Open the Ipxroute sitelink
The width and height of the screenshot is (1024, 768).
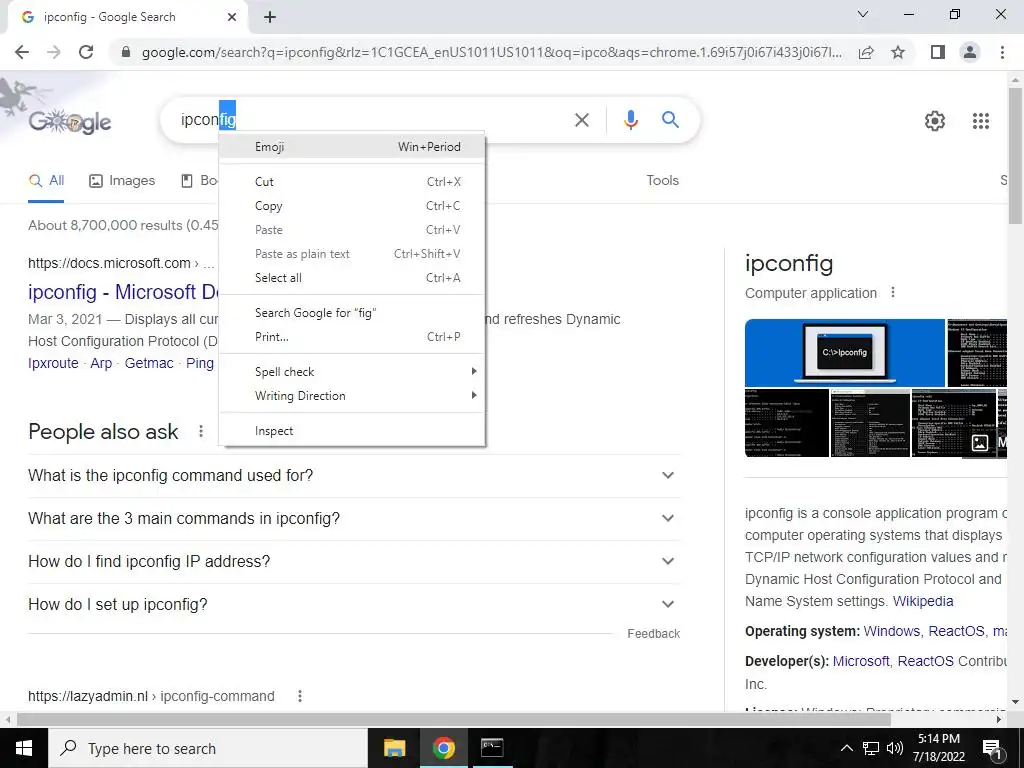[x=53, y=363]
